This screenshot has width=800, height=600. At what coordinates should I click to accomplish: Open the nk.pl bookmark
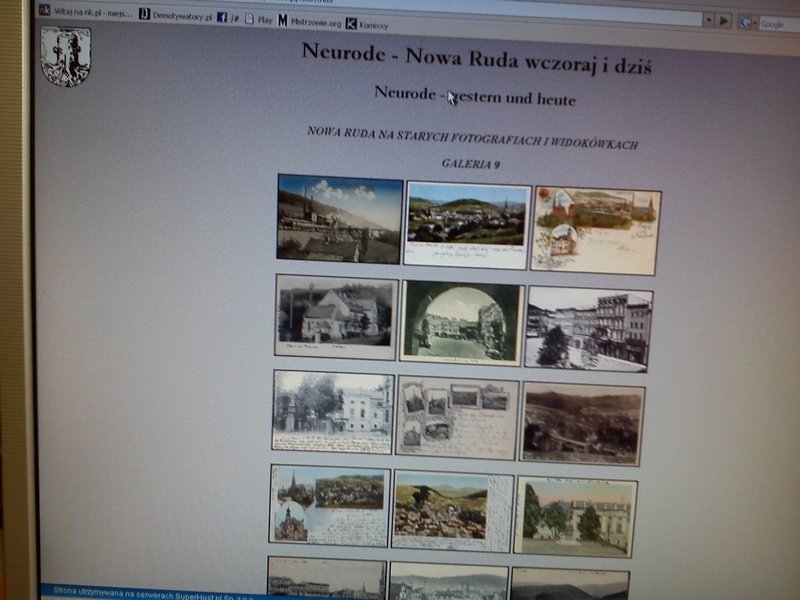coord(86,12)
